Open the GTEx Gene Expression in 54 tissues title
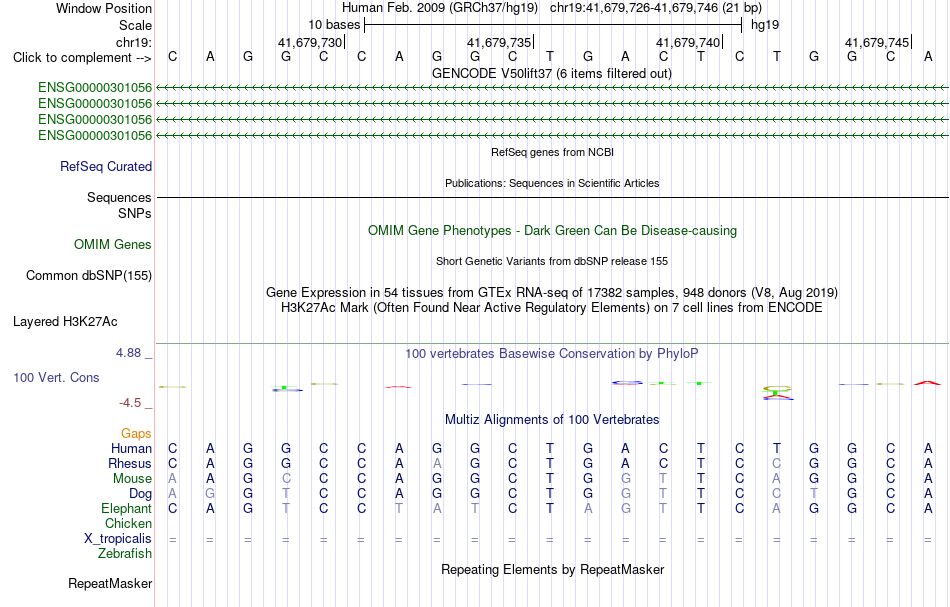 tap(552, 293)
